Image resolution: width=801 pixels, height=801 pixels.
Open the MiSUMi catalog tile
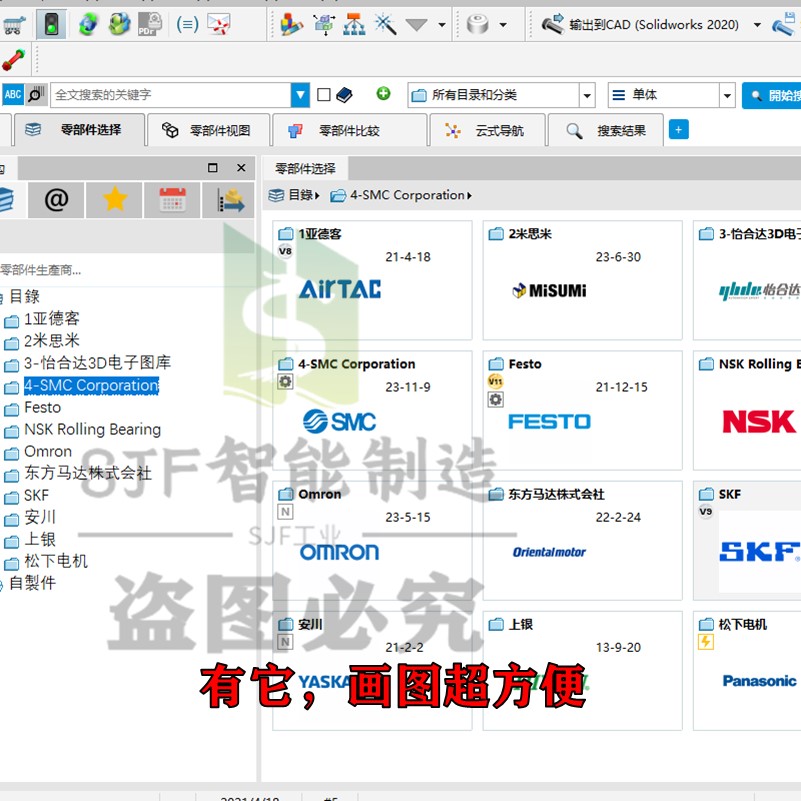(582, 280)
